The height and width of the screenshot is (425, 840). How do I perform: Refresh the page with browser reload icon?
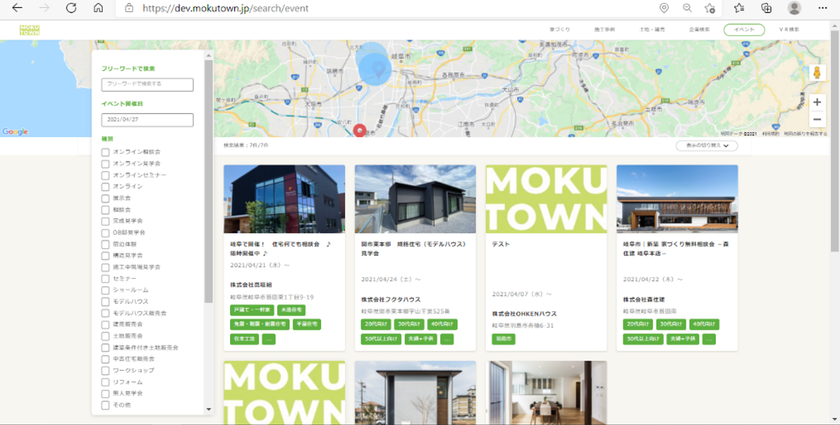(x=71, y=8)
